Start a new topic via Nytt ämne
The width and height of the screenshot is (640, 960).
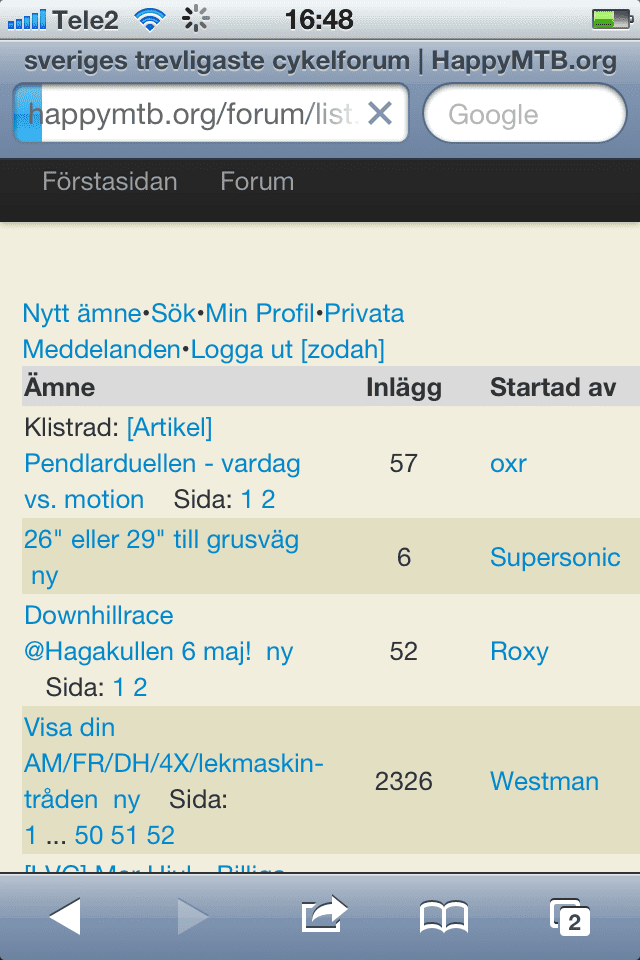click(80, 313)
